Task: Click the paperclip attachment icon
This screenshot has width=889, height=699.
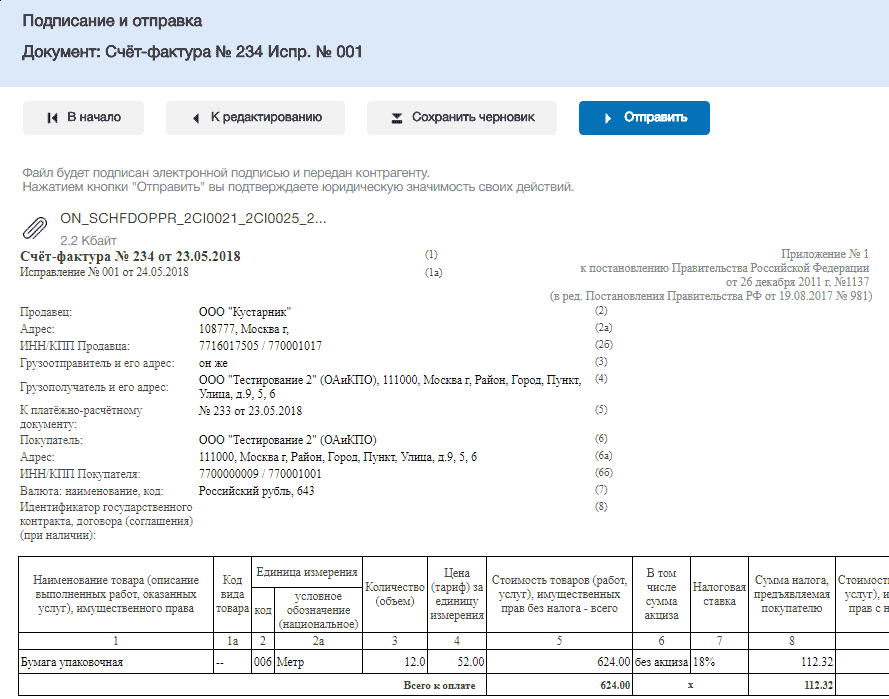Action: coord(35,228)
